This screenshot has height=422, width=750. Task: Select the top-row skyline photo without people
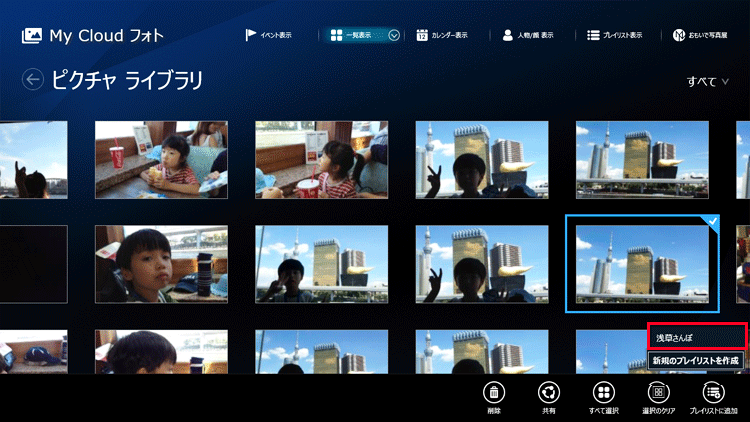pos(642,160)
